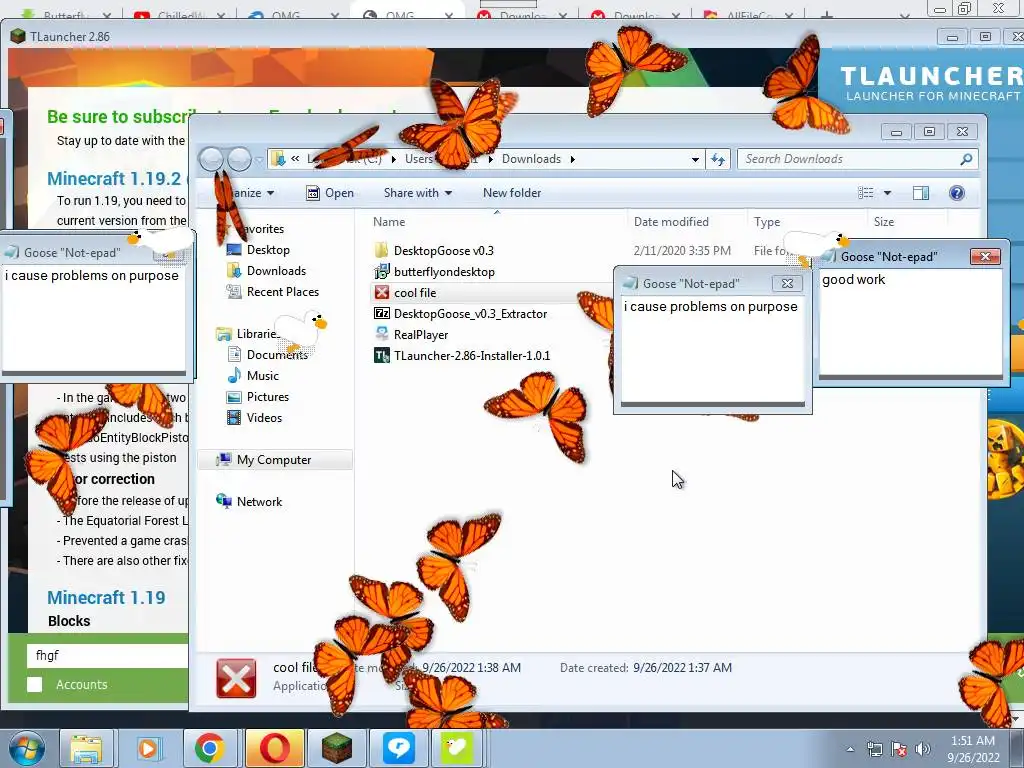Click the network tray icon

click(x=874, y=749)
